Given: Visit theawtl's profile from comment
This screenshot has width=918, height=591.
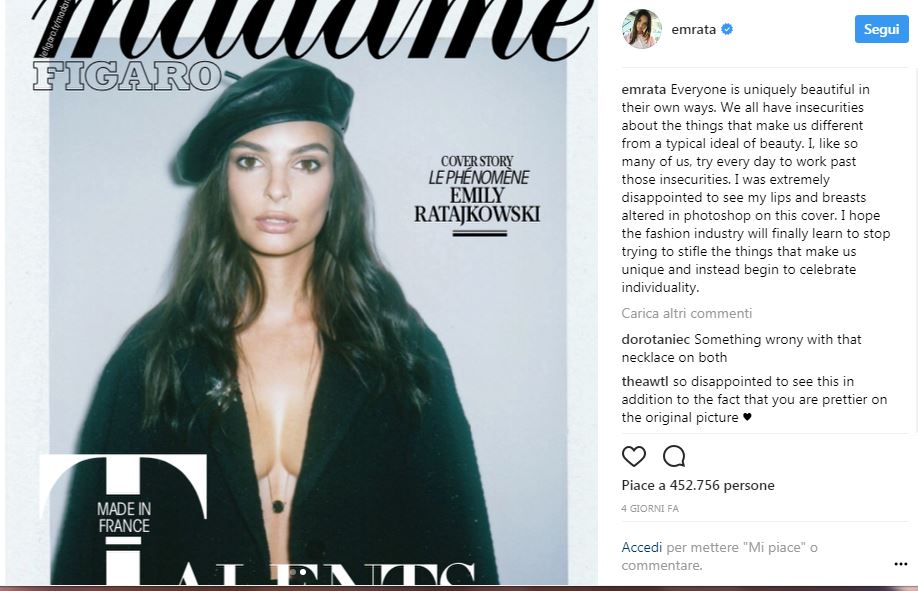Looking at the screenshot, I should (x=645, y=381).
